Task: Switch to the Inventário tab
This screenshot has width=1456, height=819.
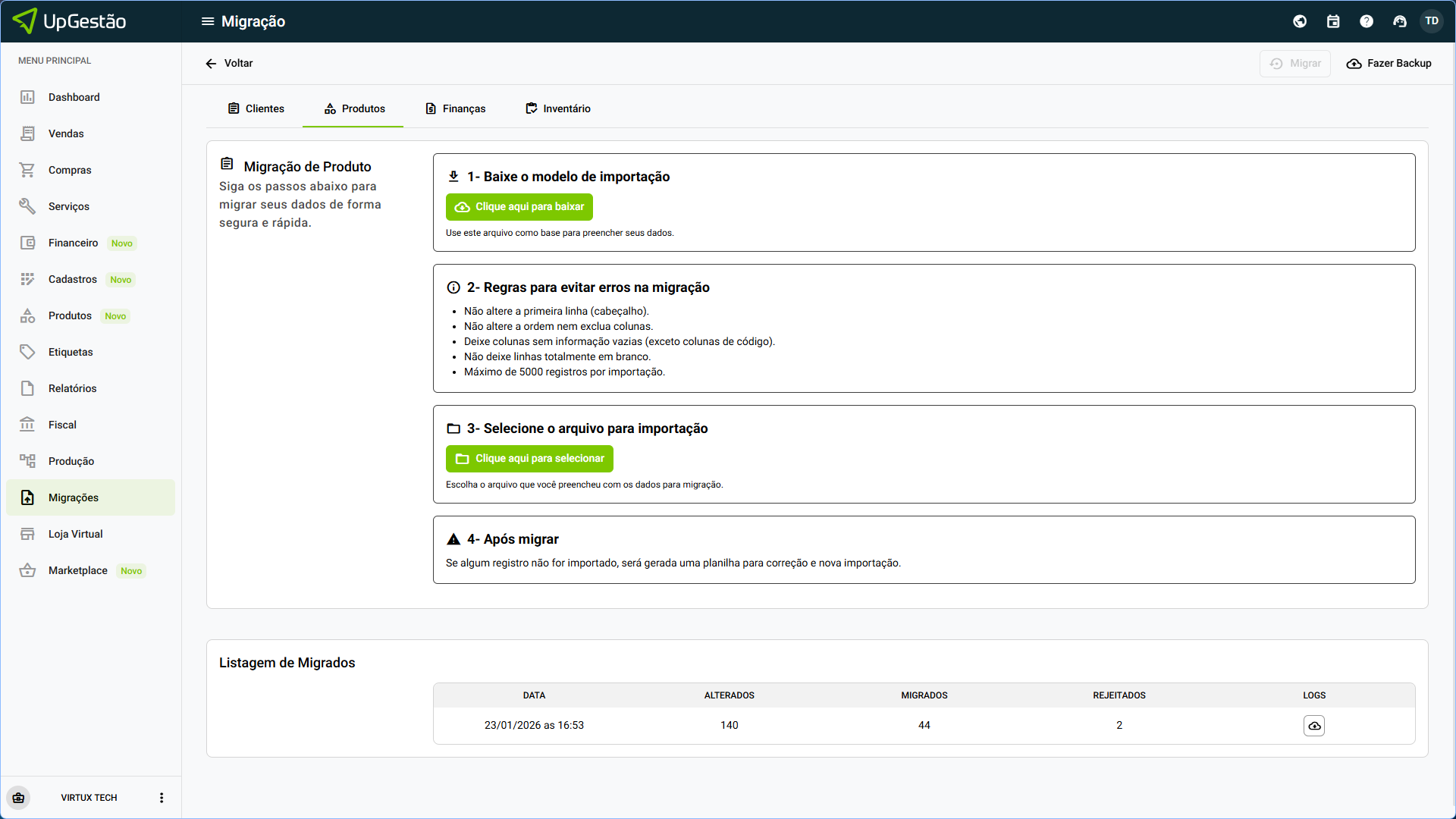Action: pos(558,108)
